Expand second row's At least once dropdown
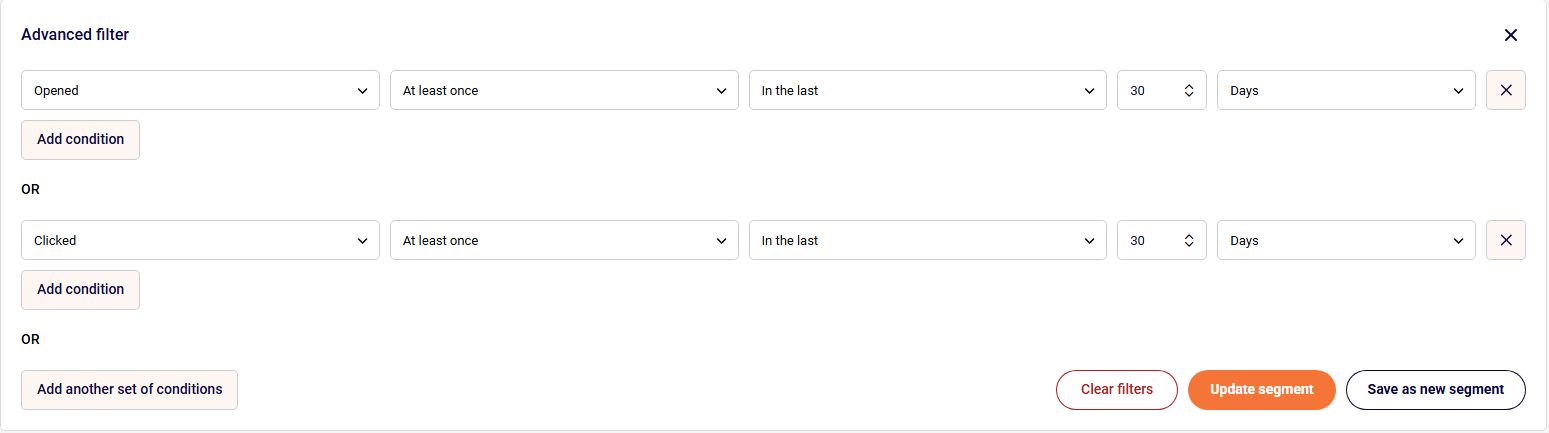The height and width of the screenshot is (433, 1549). (x=564, y=240)
